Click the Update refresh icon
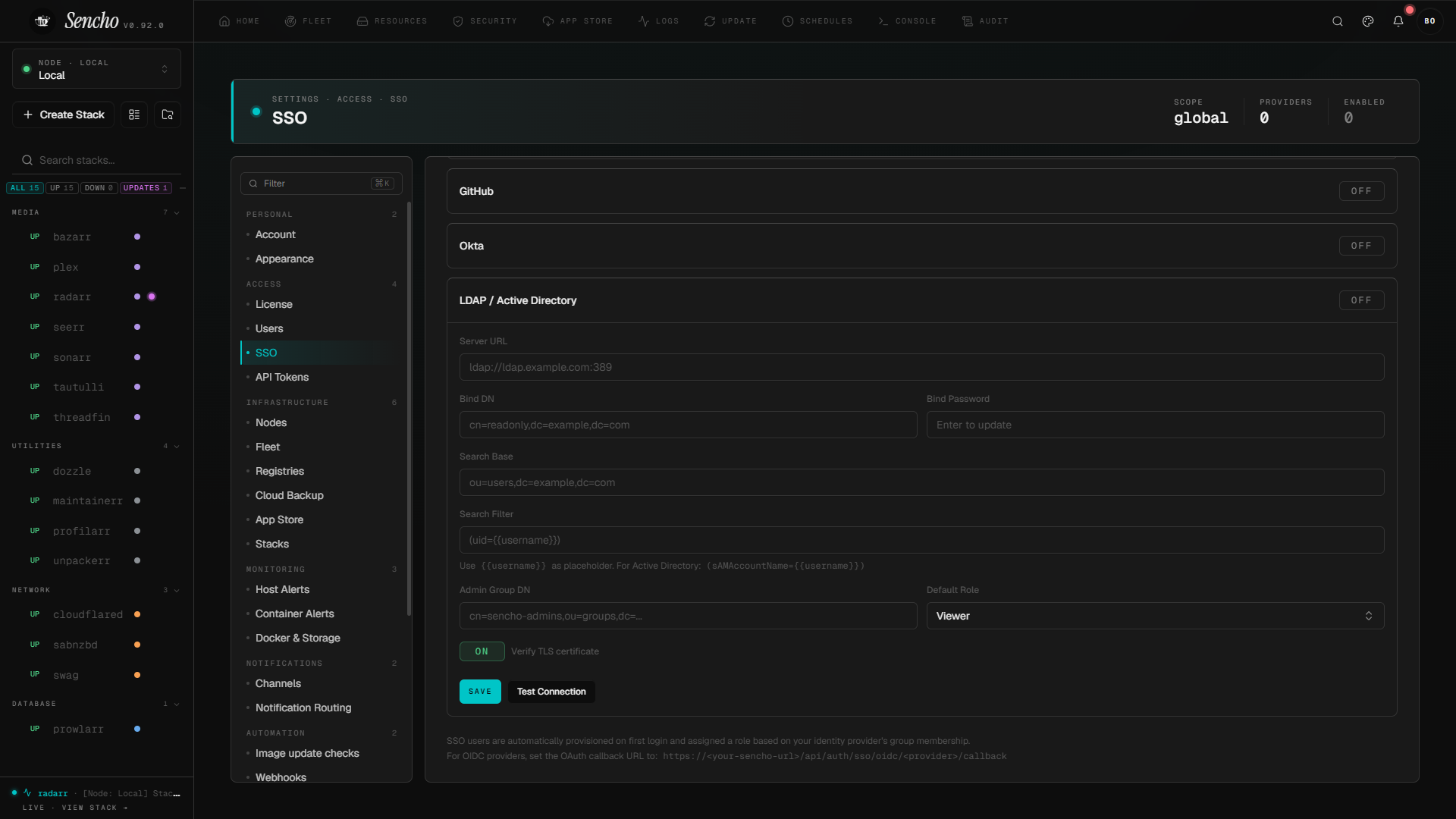The width and height of the screenshot is (1456, 819). [x=710, y=21]
